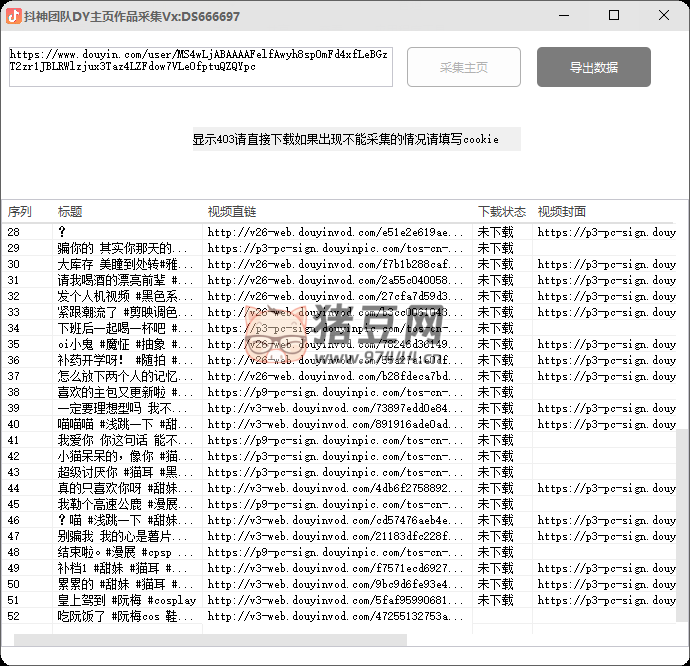690x666 pixels.
Task: Sort by 序列 column header
Action: click(19, 212)
